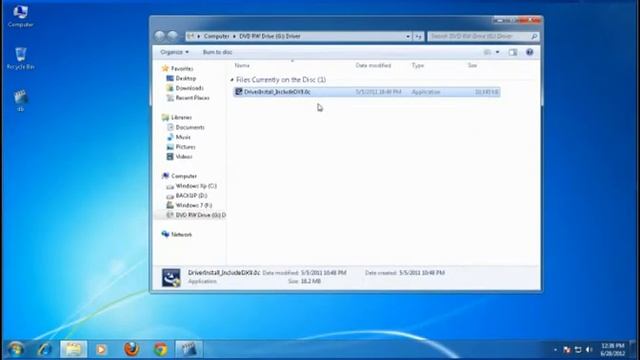The width and height of the screenshot is (640, 360).
Task: Click Application type cell of DriverInstall
Action: click(426, 92)
